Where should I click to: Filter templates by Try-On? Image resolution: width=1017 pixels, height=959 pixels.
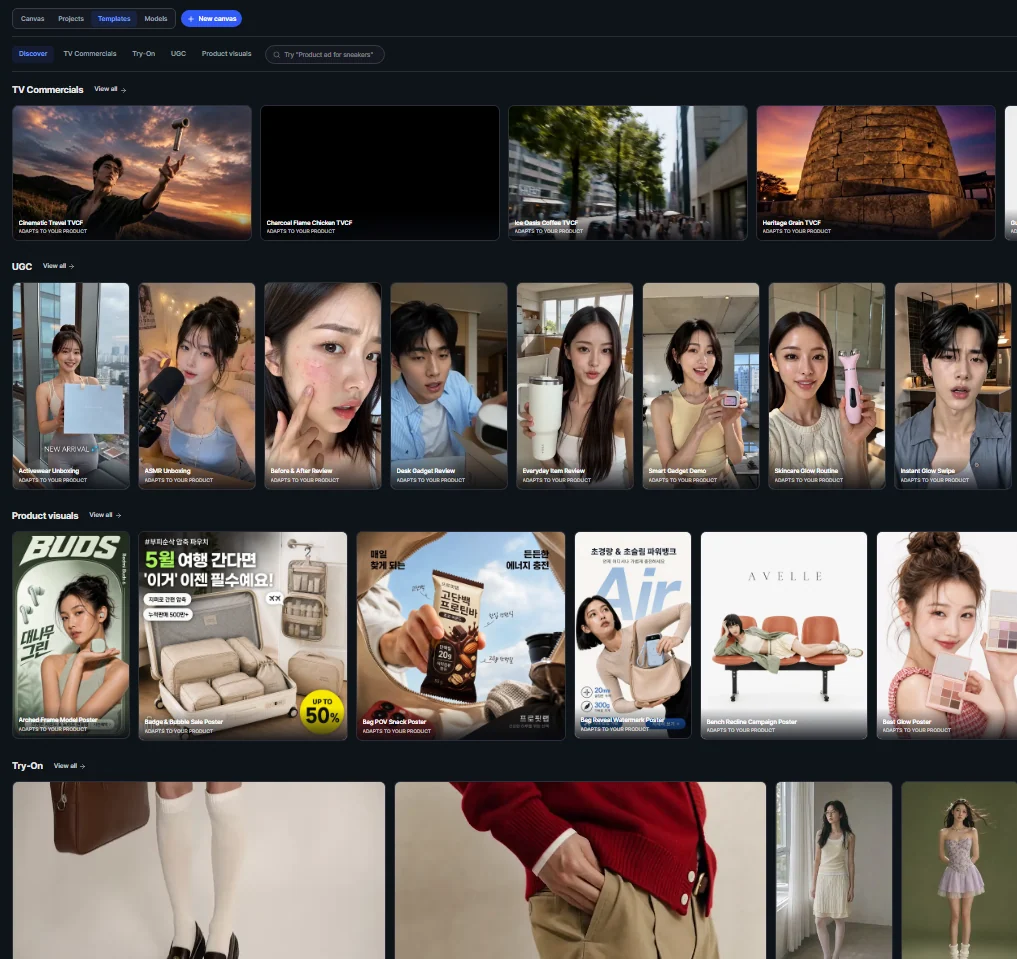[x=143, y=54]
